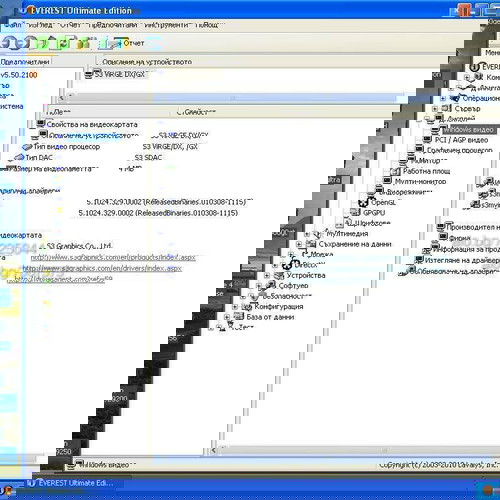
Task: Open the s3graphics products index link
Action: (x=113, y=257)
